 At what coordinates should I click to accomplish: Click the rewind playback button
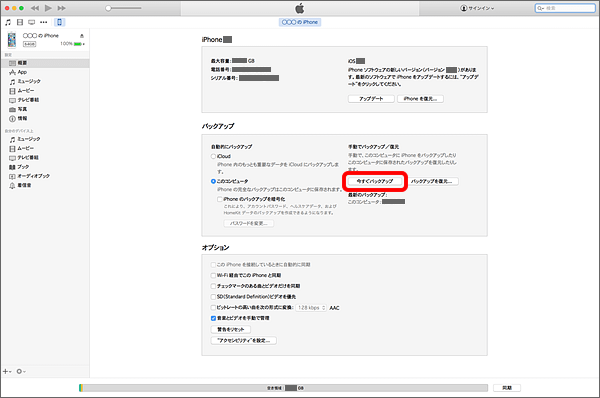pyautogui.click(x=35, y=8)
